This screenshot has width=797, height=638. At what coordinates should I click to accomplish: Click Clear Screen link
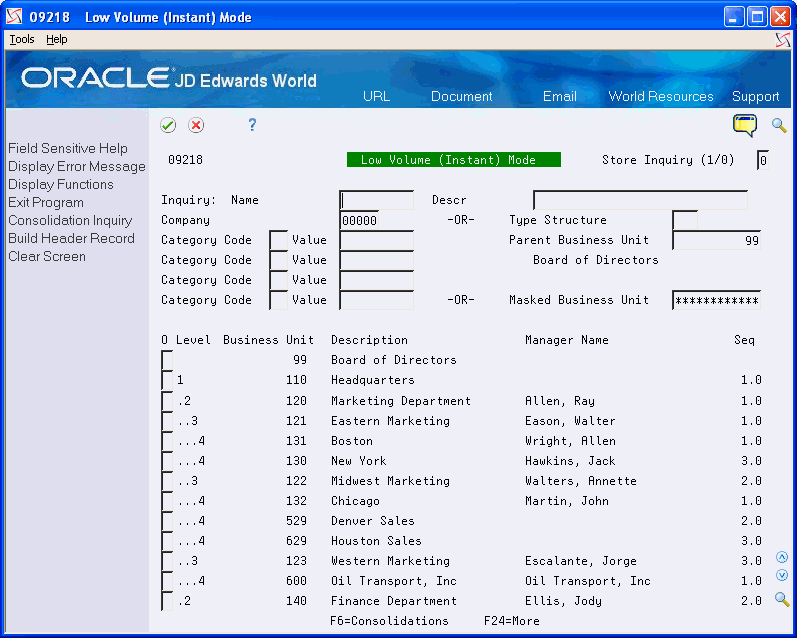click(x=47, y=256)
